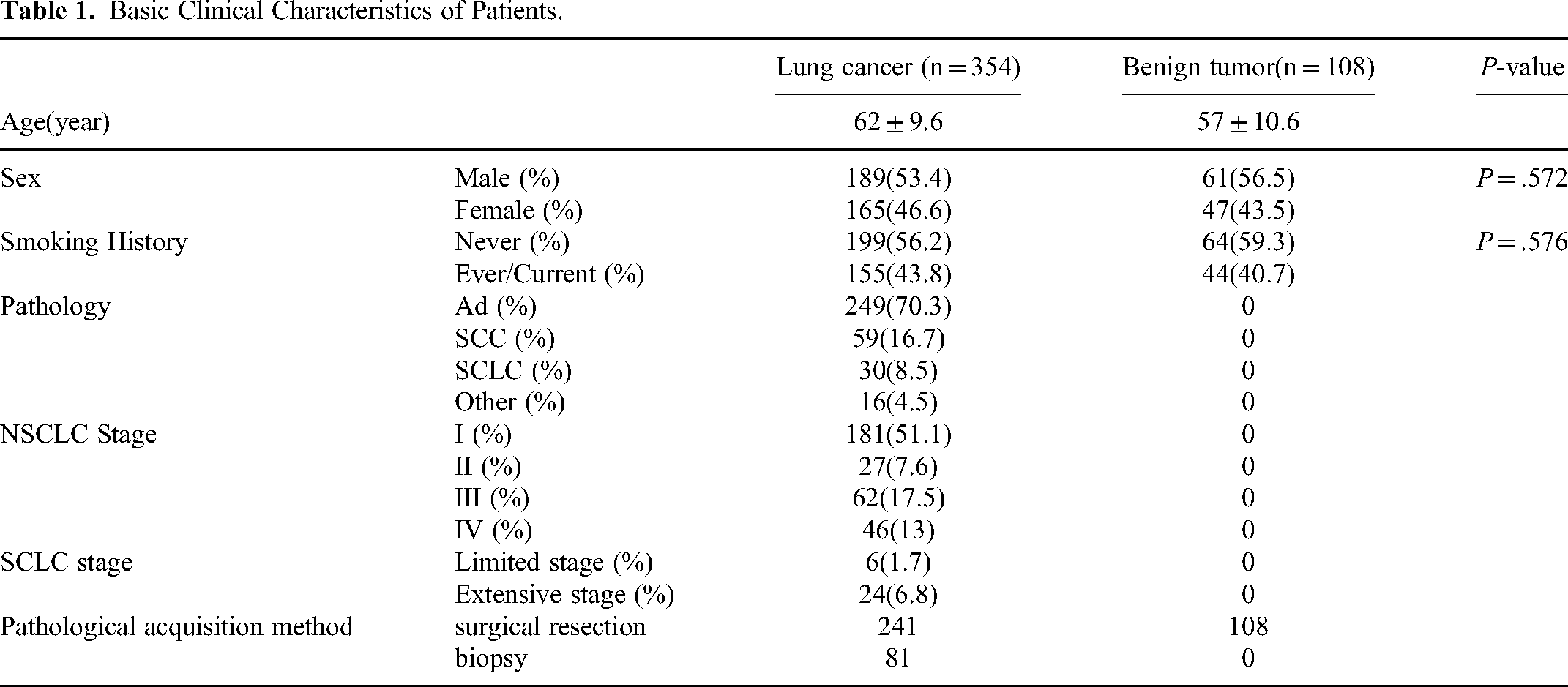Click the Smoking History row label
1568x687 pixels.
point(94,242)
